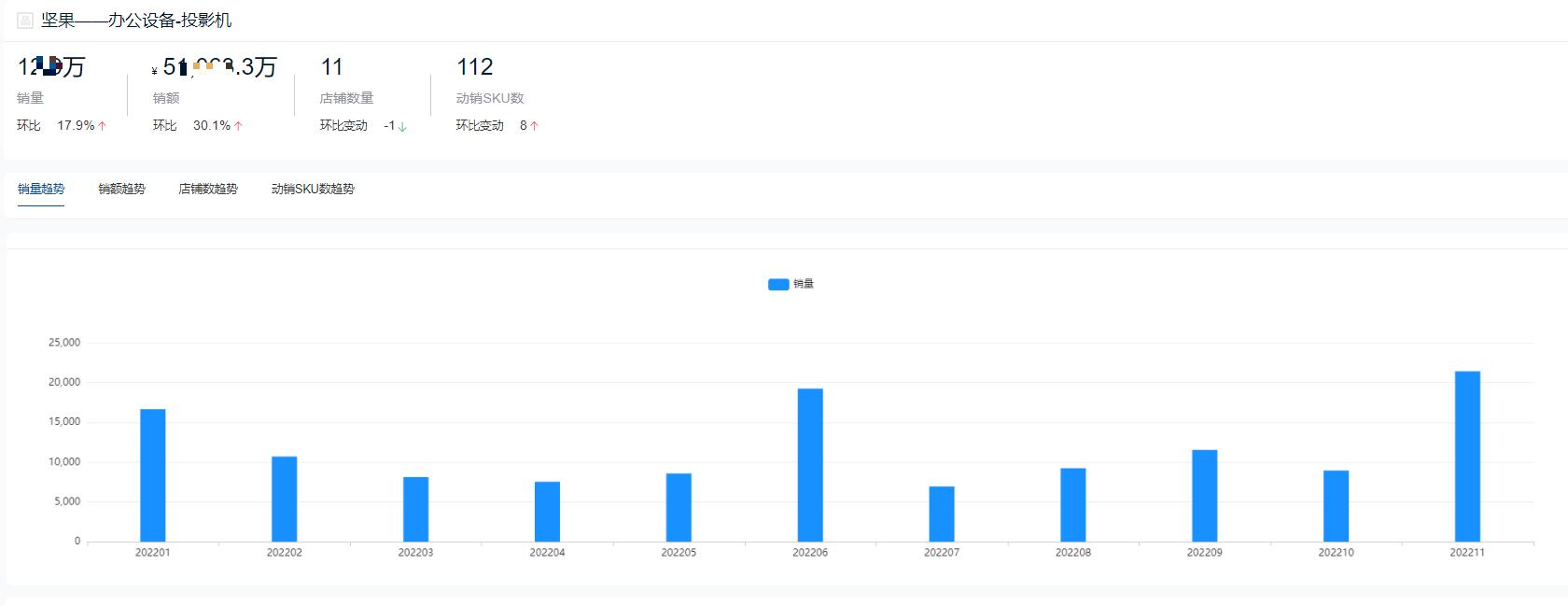Select the 202203 bar in chart
Screen dimensions: 1568x606
click(416, 509)
